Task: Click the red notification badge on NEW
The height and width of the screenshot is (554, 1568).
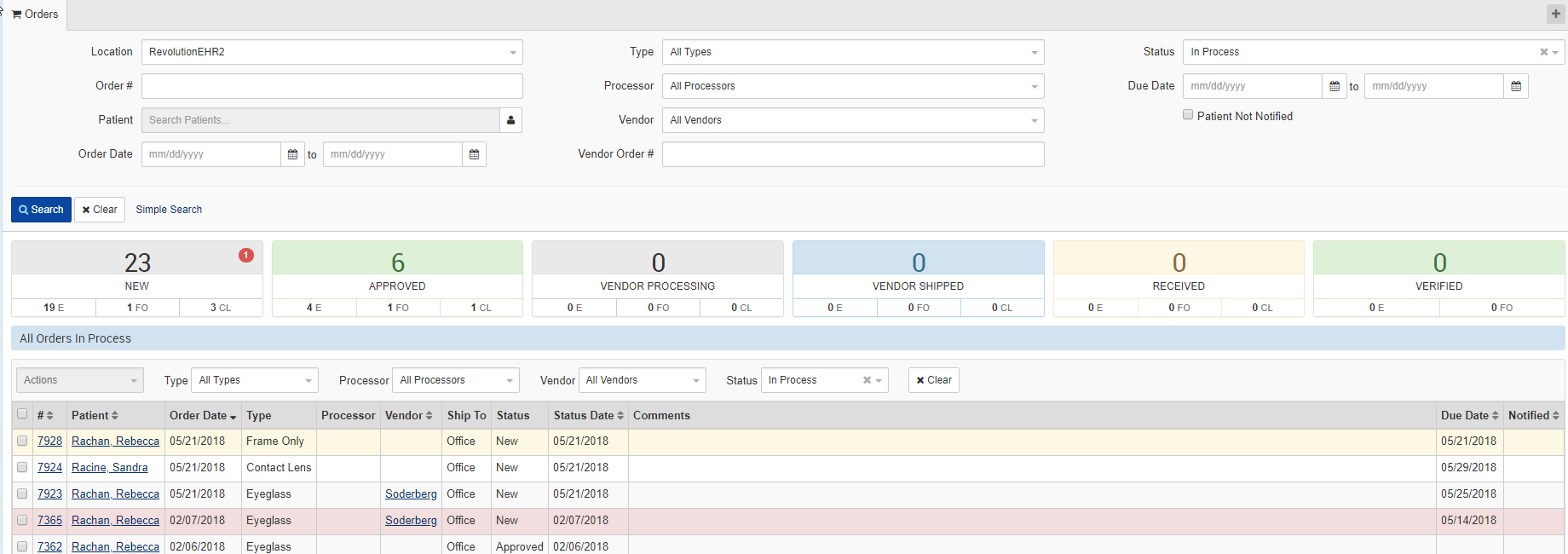Action: click(246, 255)
